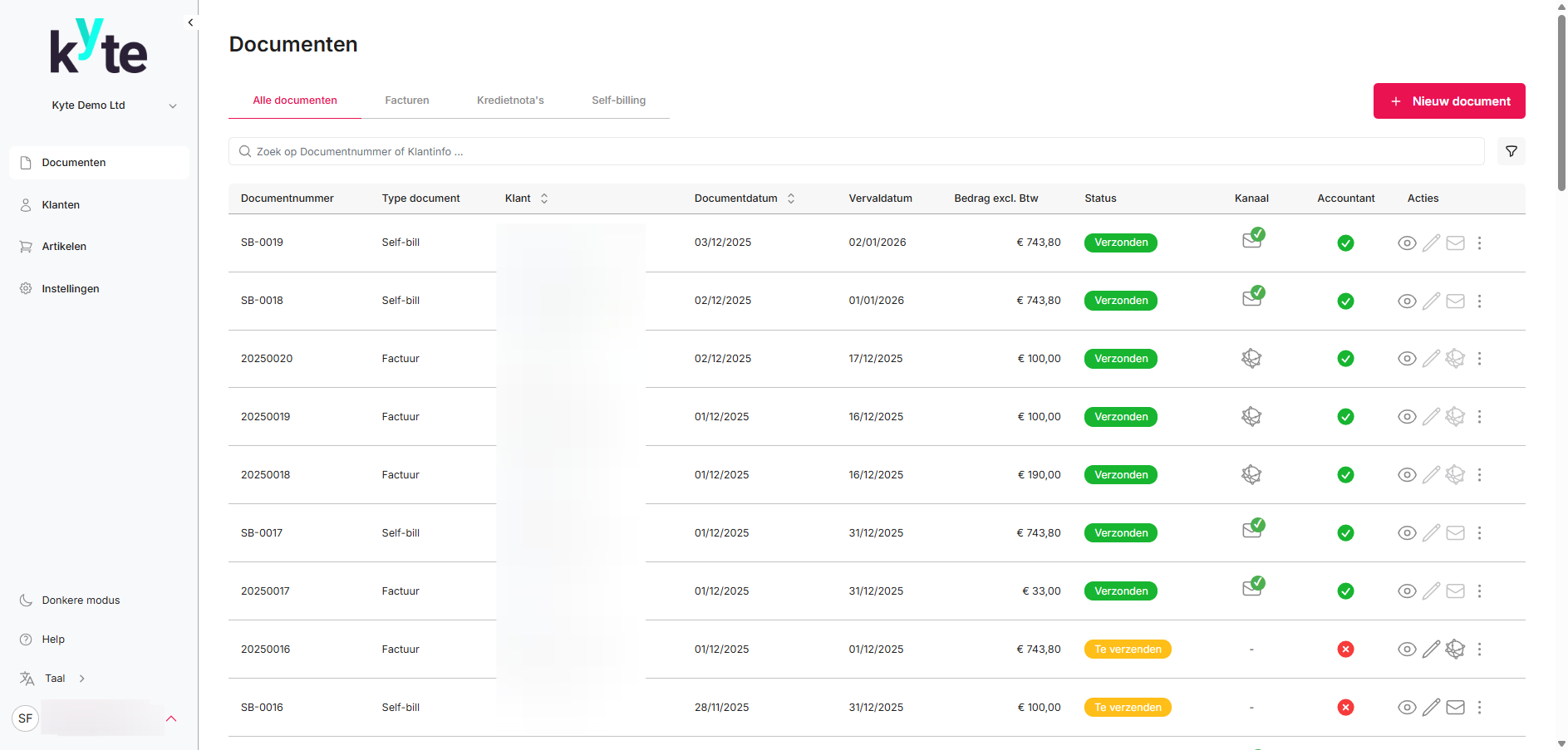Screen dimensions: 1568x750
Task: Click the Peppol send icon for 20250016
Action: pyautogui.click(x=1455, y=650)
